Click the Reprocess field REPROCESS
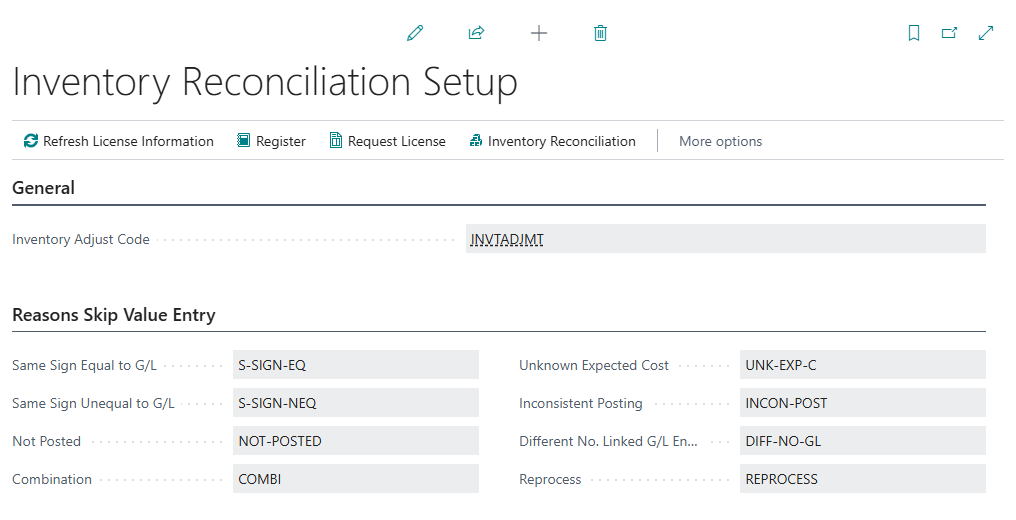Screen dimensions: 1016x520 coord(862,479)
